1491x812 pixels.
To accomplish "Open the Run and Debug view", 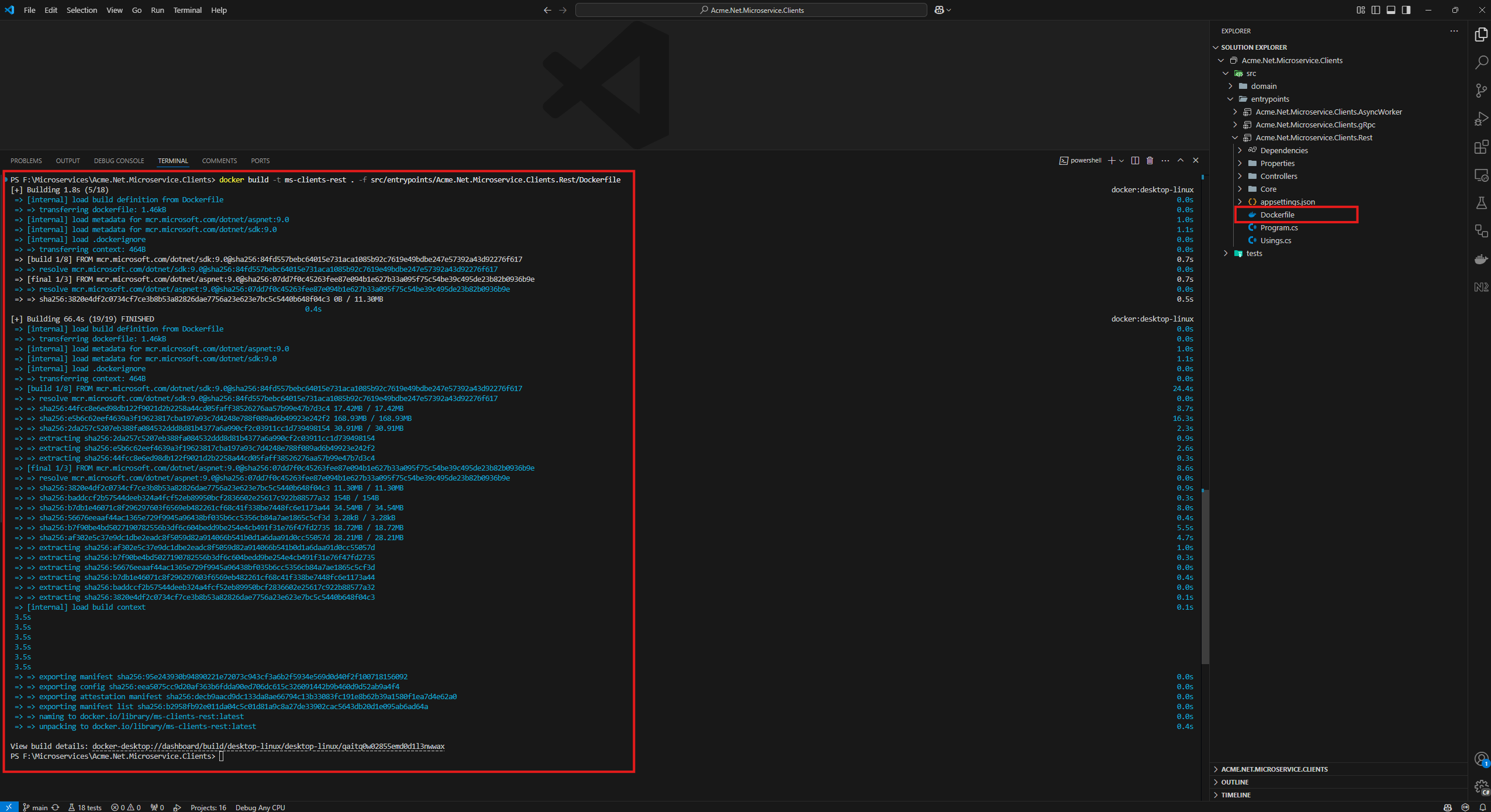I will coord(1481,119).
